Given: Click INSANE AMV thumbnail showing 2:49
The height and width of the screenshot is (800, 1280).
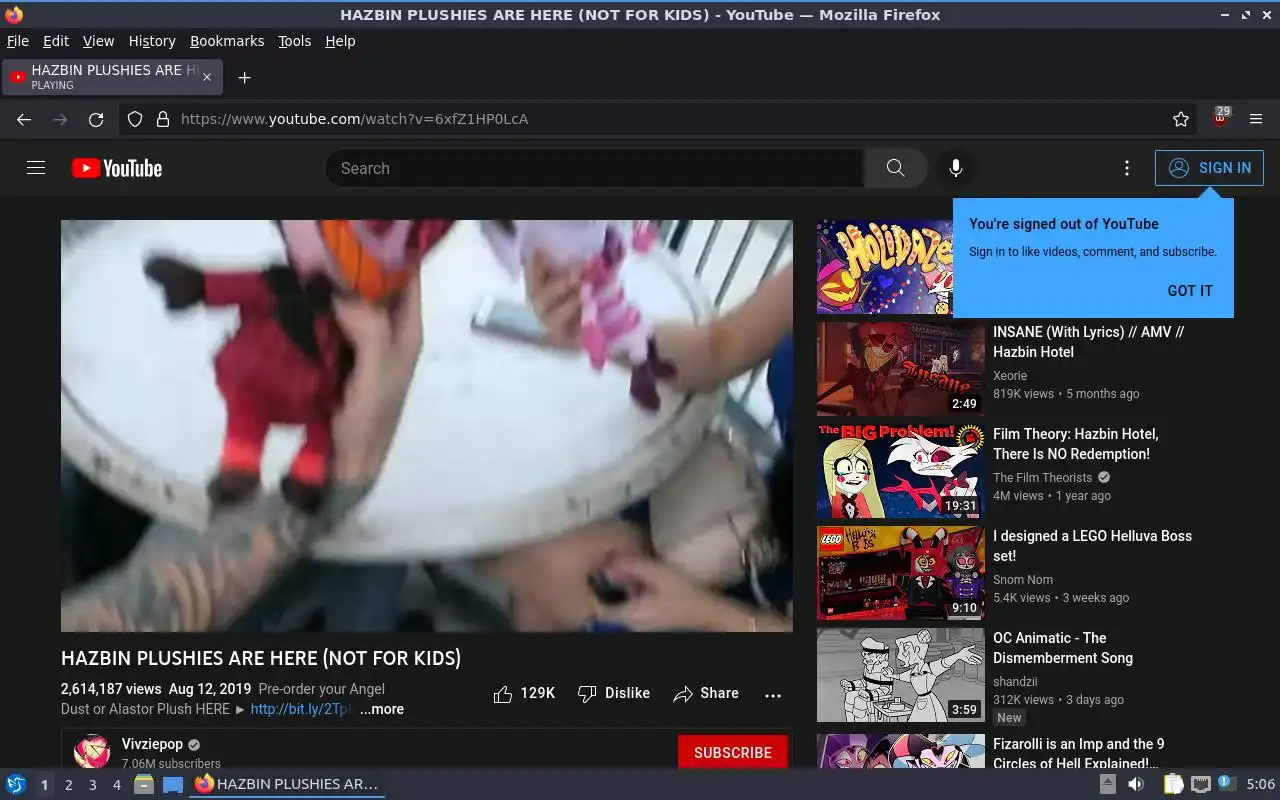Looking at the screenshot, I should click(901, 369).
